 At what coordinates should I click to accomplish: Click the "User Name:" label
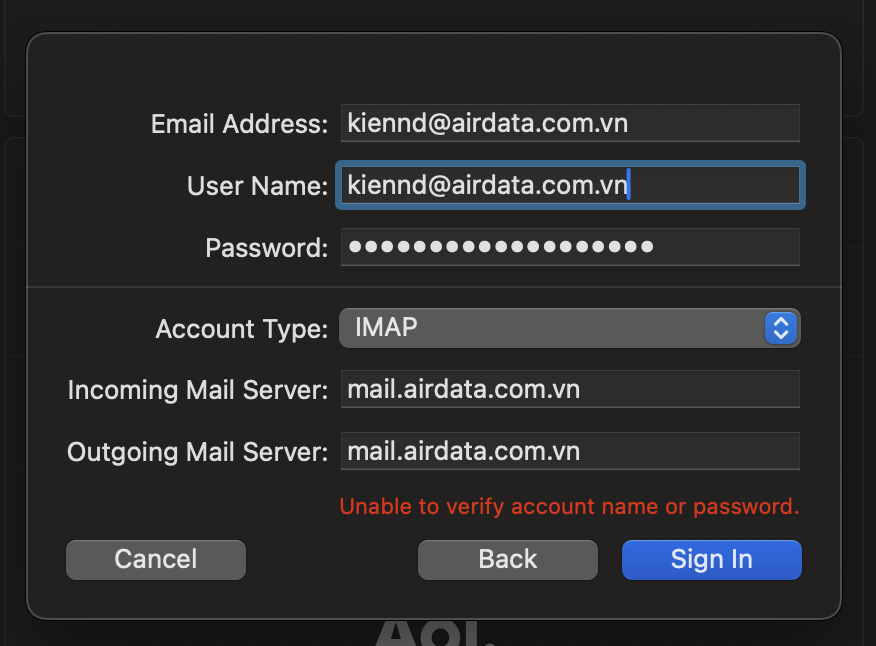pos(257,186)
